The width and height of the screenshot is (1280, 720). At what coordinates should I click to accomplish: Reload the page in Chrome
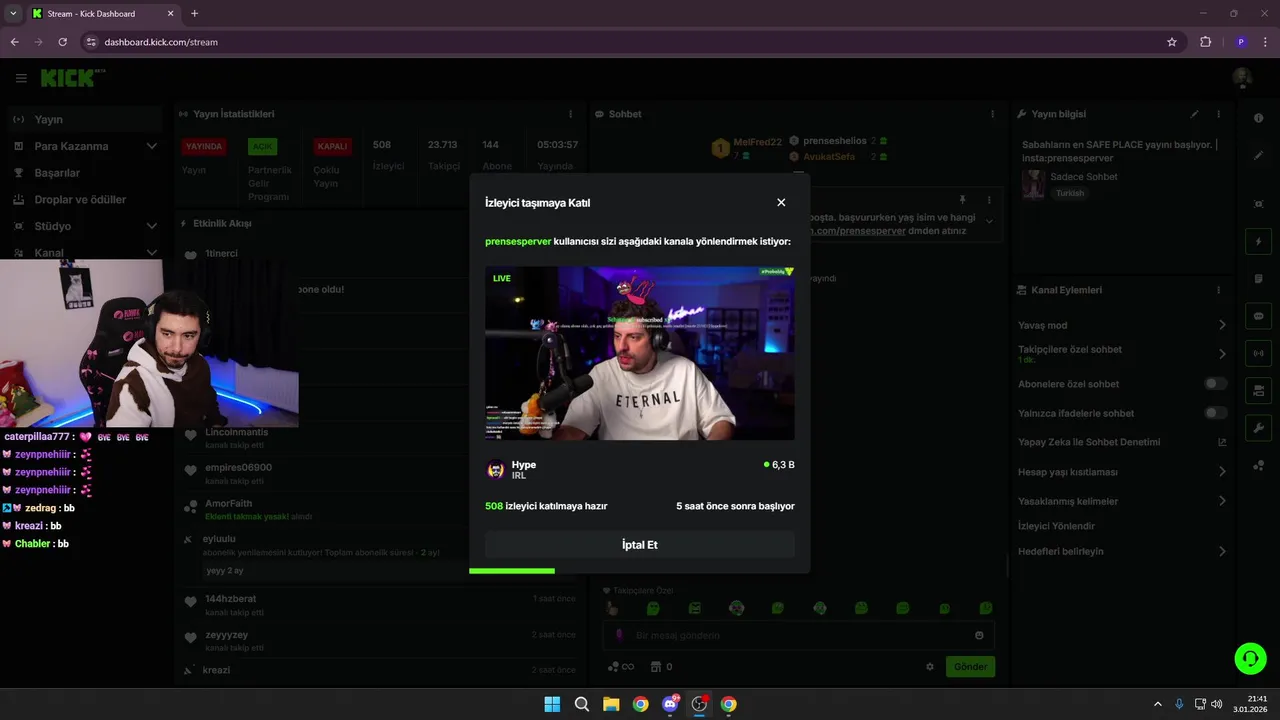63,42
